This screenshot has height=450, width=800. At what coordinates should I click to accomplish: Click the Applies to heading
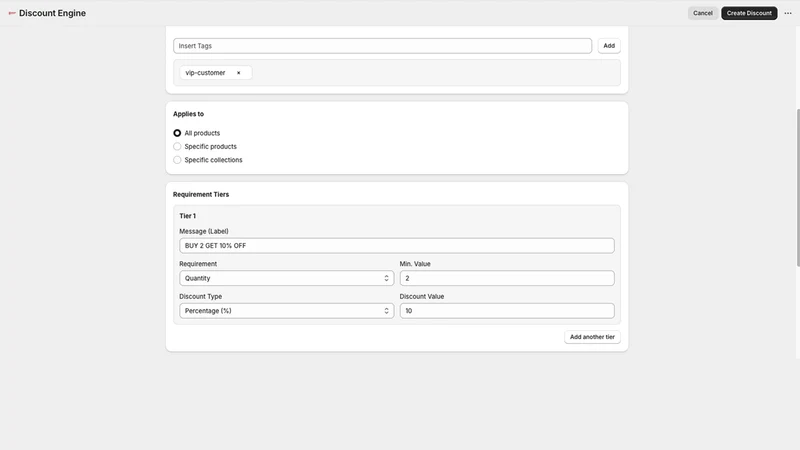coord(188,114)
